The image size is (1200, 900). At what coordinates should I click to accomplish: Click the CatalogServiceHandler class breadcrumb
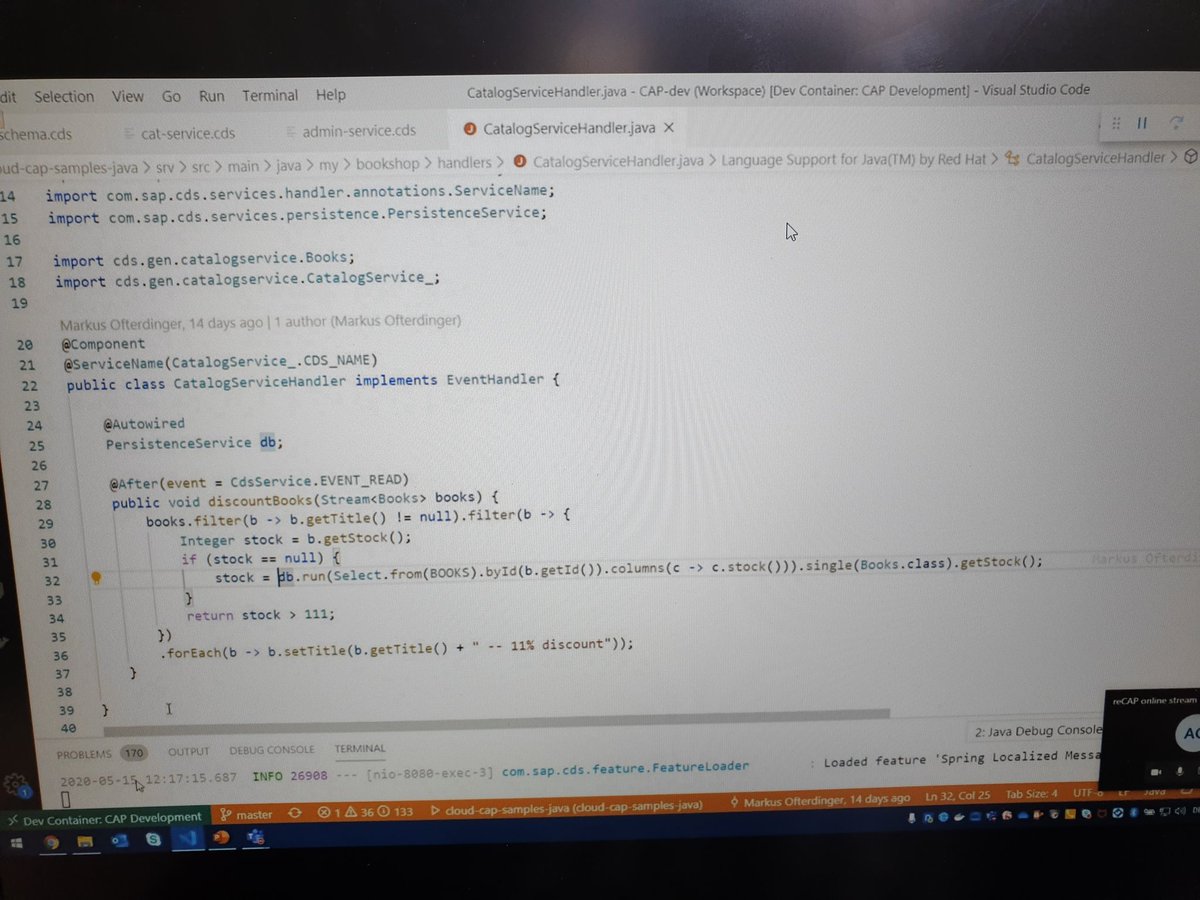click(1095, 158)
